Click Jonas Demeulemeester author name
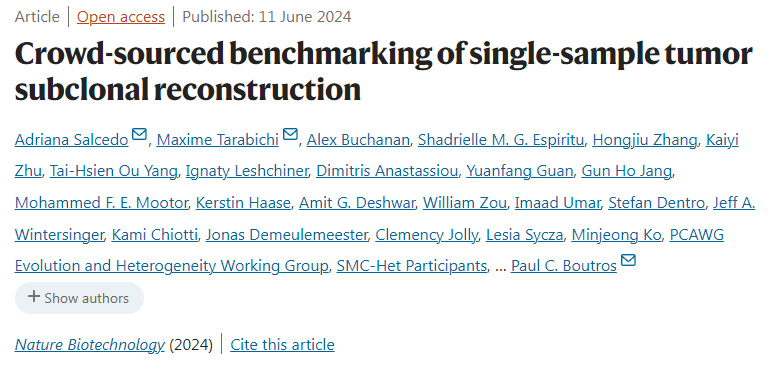Image resolution: width=776 pixels, height=374 pixels. click(286, 234)
